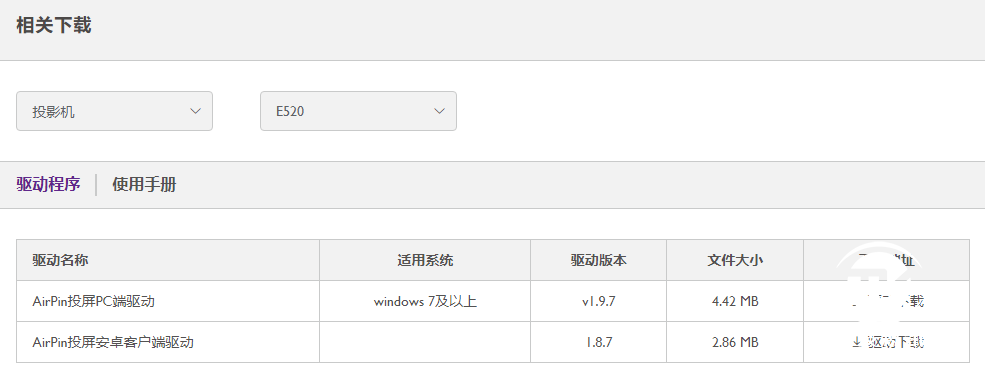
Task: Click the 2.86 MB file size cell
Action: (735, 342)
